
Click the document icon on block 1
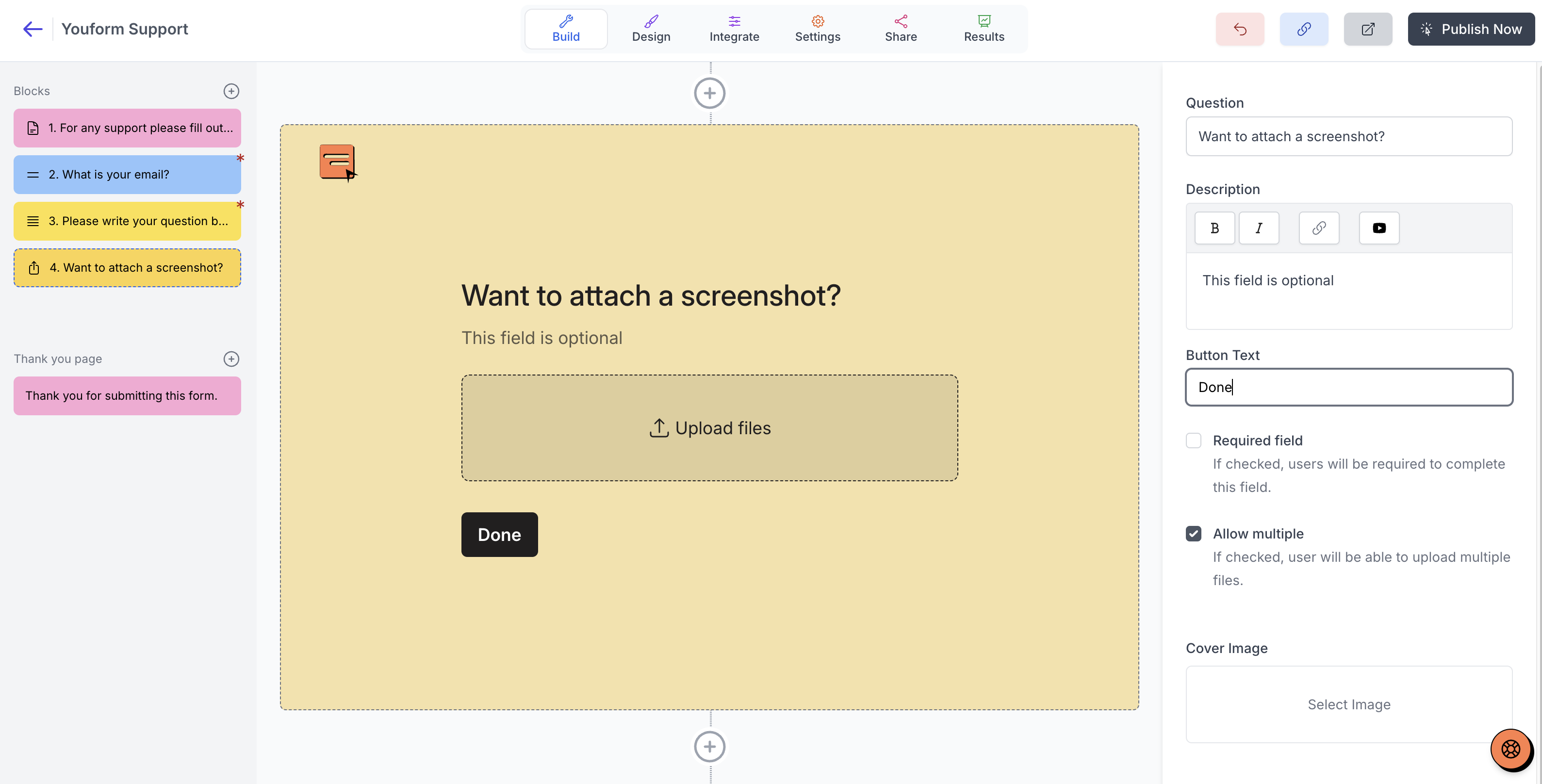click(33, 128)
